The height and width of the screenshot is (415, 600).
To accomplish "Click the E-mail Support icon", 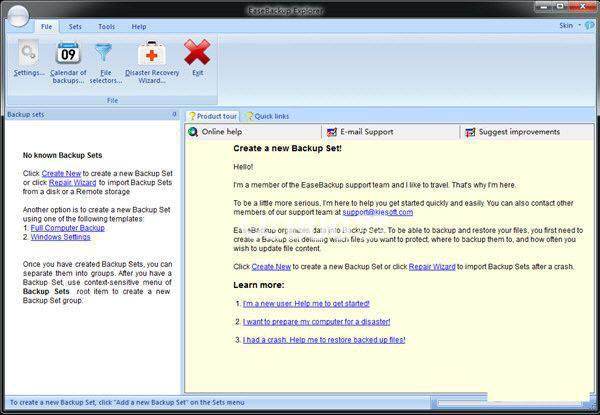I will click(332, 132).
